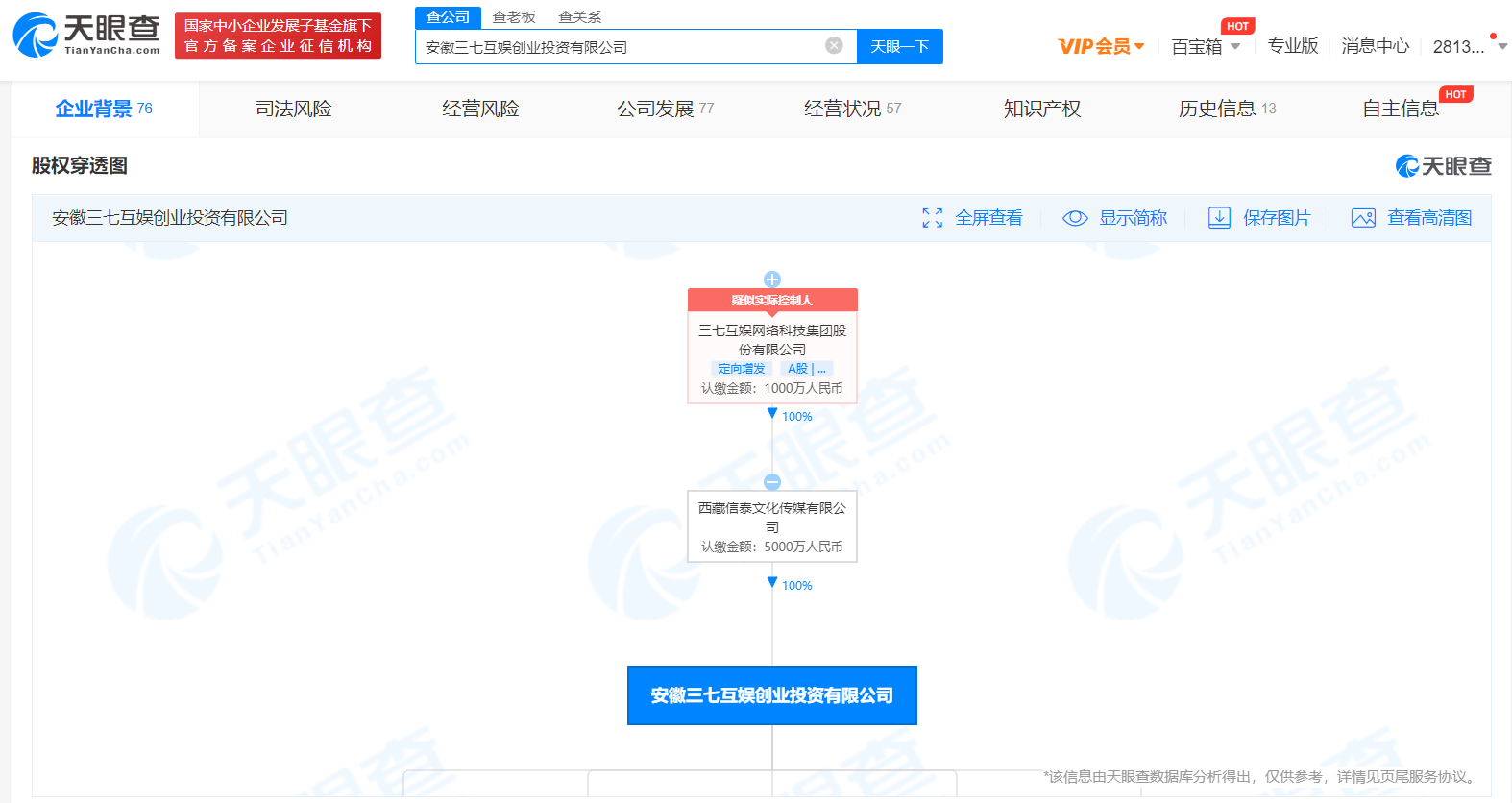
Task: Click 认缴金额：5000万人民币 text
Action: click(772, 547)
